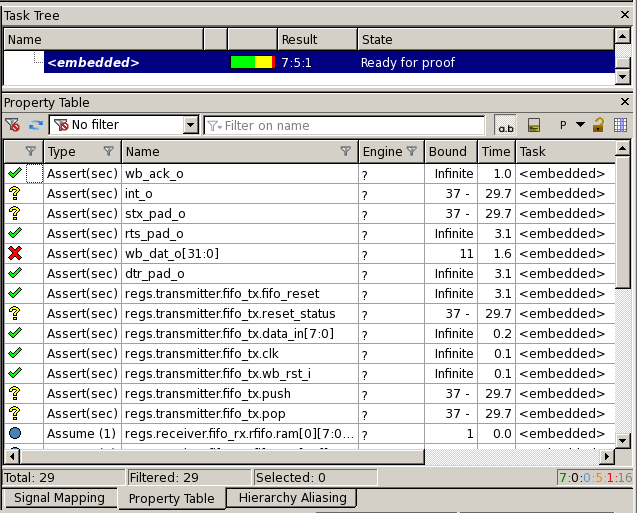
Task: Click the green checkmark beside wb_ack_o
Action: click(15, 173)
